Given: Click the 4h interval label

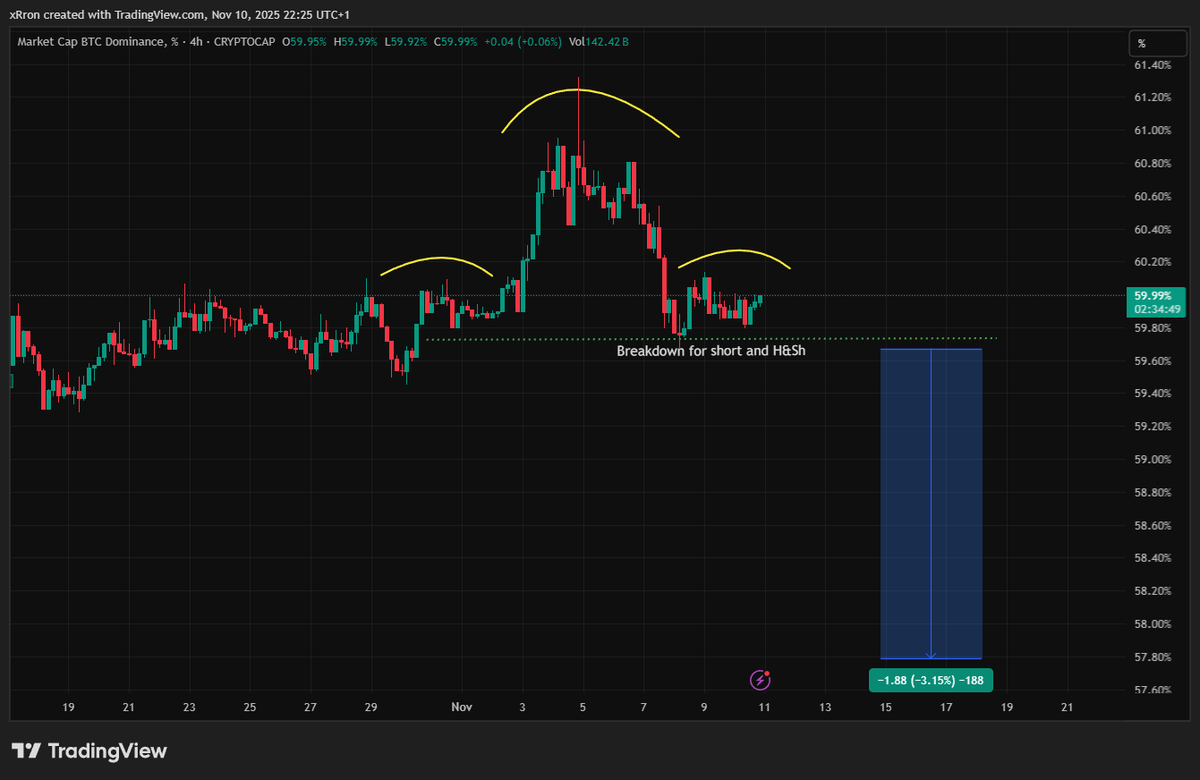Looking at the screenshot, I should click(197, 41).
